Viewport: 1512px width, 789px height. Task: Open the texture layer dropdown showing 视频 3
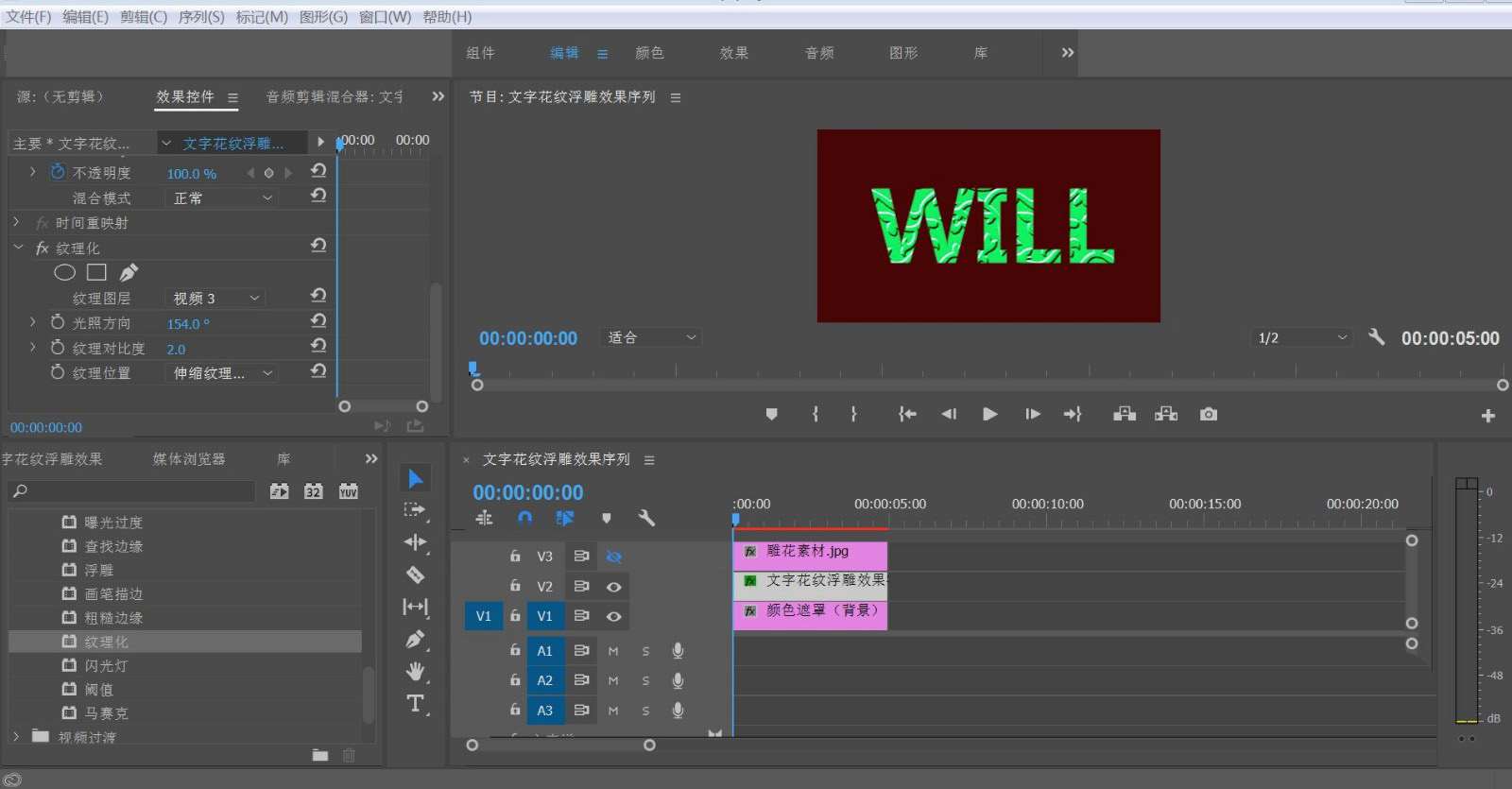point(215,299)
